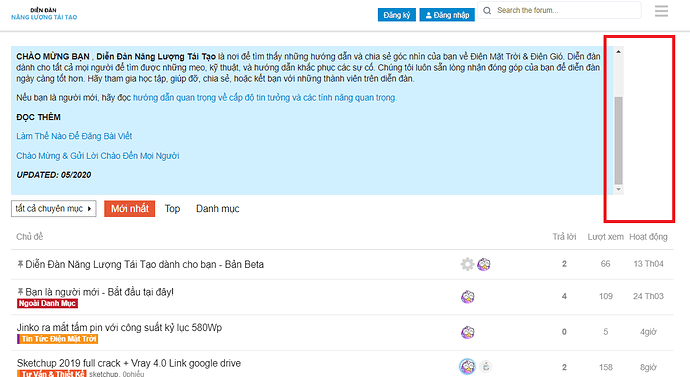The width and height of the screenshot is (690, 377).
Task: Open the Sketchup 2019 full crack topic
Action: click(x=128, y=363)
